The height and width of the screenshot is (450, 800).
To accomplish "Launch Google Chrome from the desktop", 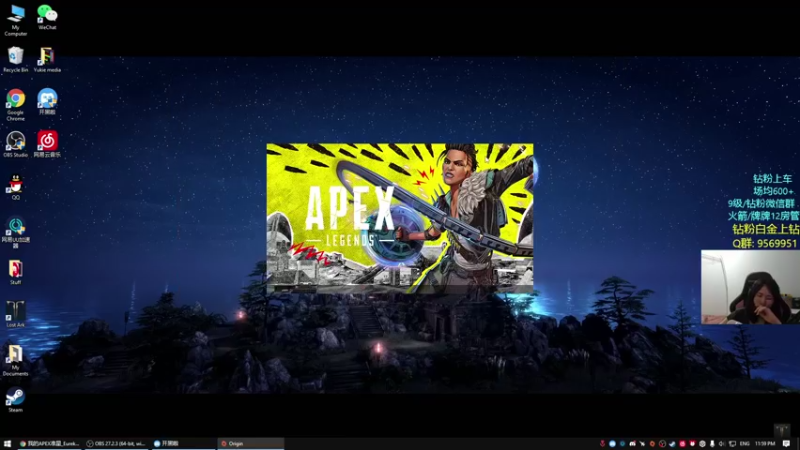I will [15, 104].
